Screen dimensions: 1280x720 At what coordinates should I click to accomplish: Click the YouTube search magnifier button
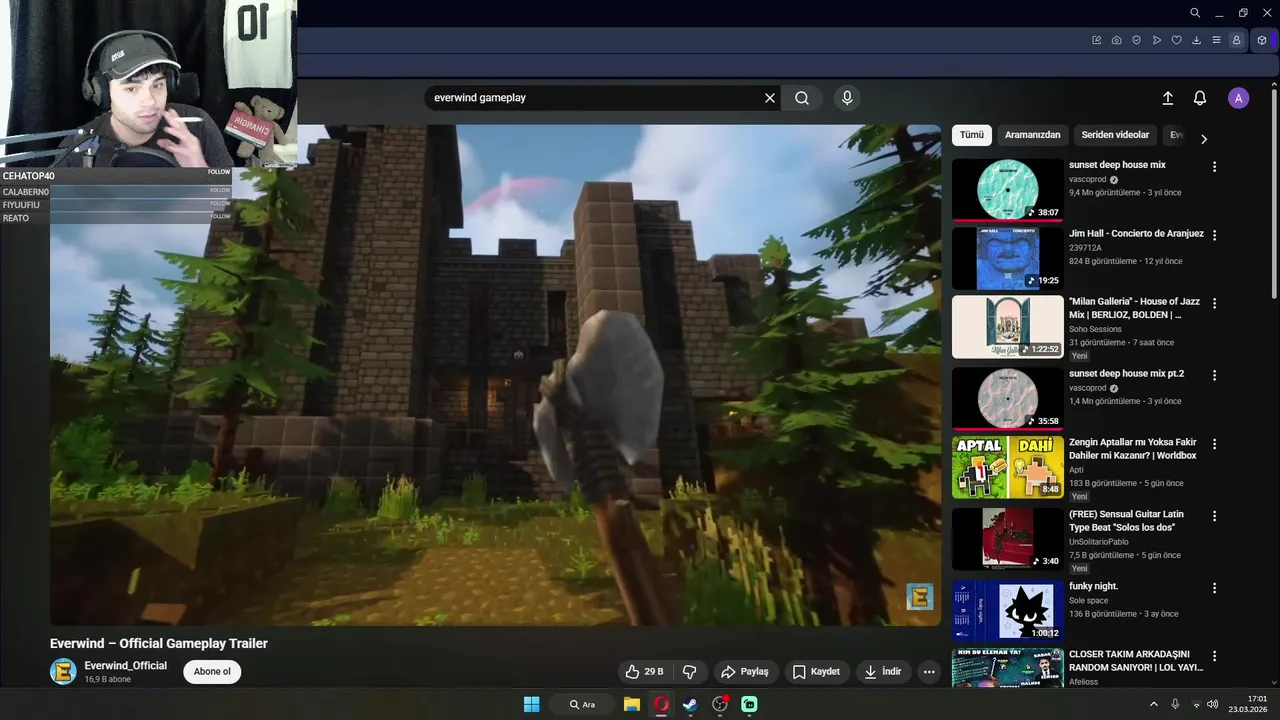802,98
